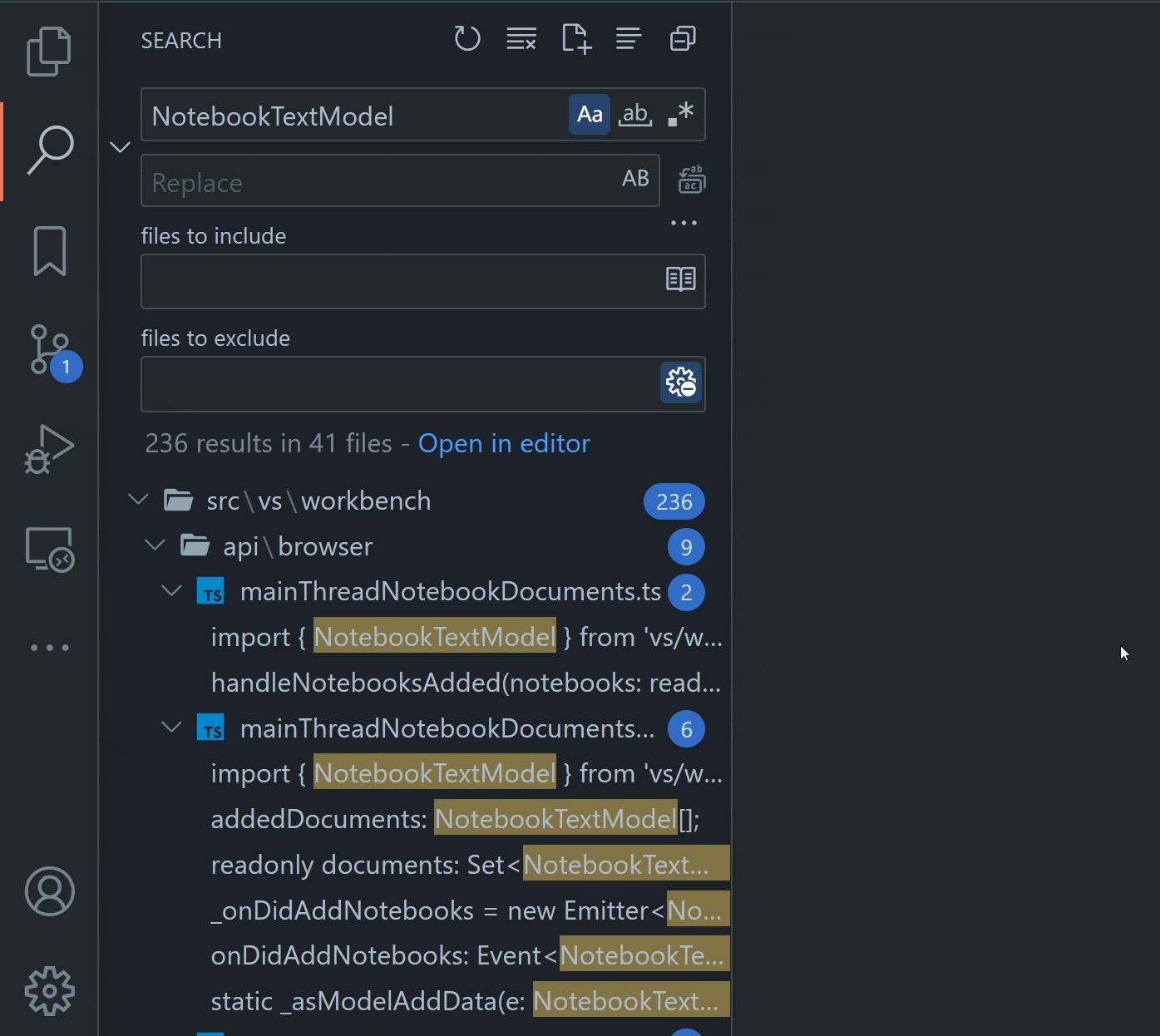The height and width of the screenshot is (1036, 1160).
Task: Open a new Search Editor
Action: click(576, 38)
